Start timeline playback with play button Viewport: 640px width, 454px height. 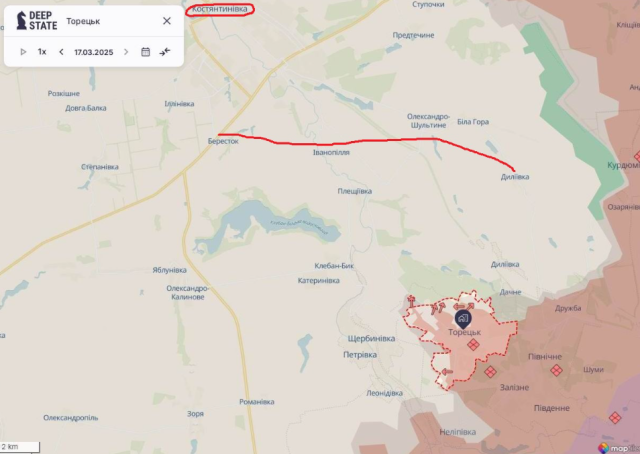(23, 52)
